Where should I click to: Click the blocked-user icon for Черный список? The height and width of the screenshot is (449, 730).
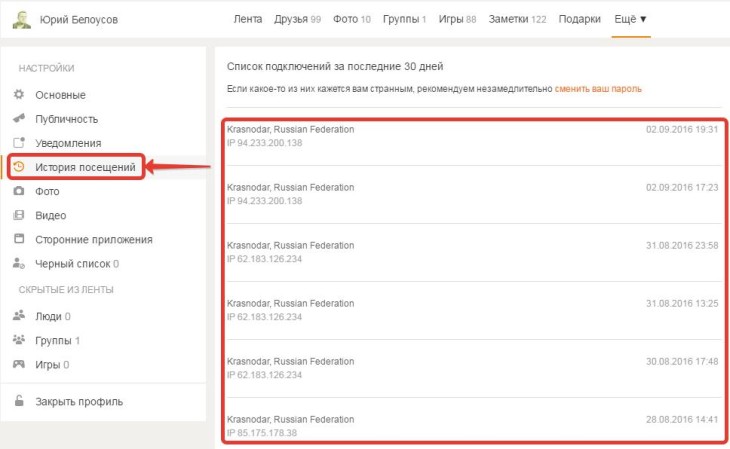(x=19, y=263)
